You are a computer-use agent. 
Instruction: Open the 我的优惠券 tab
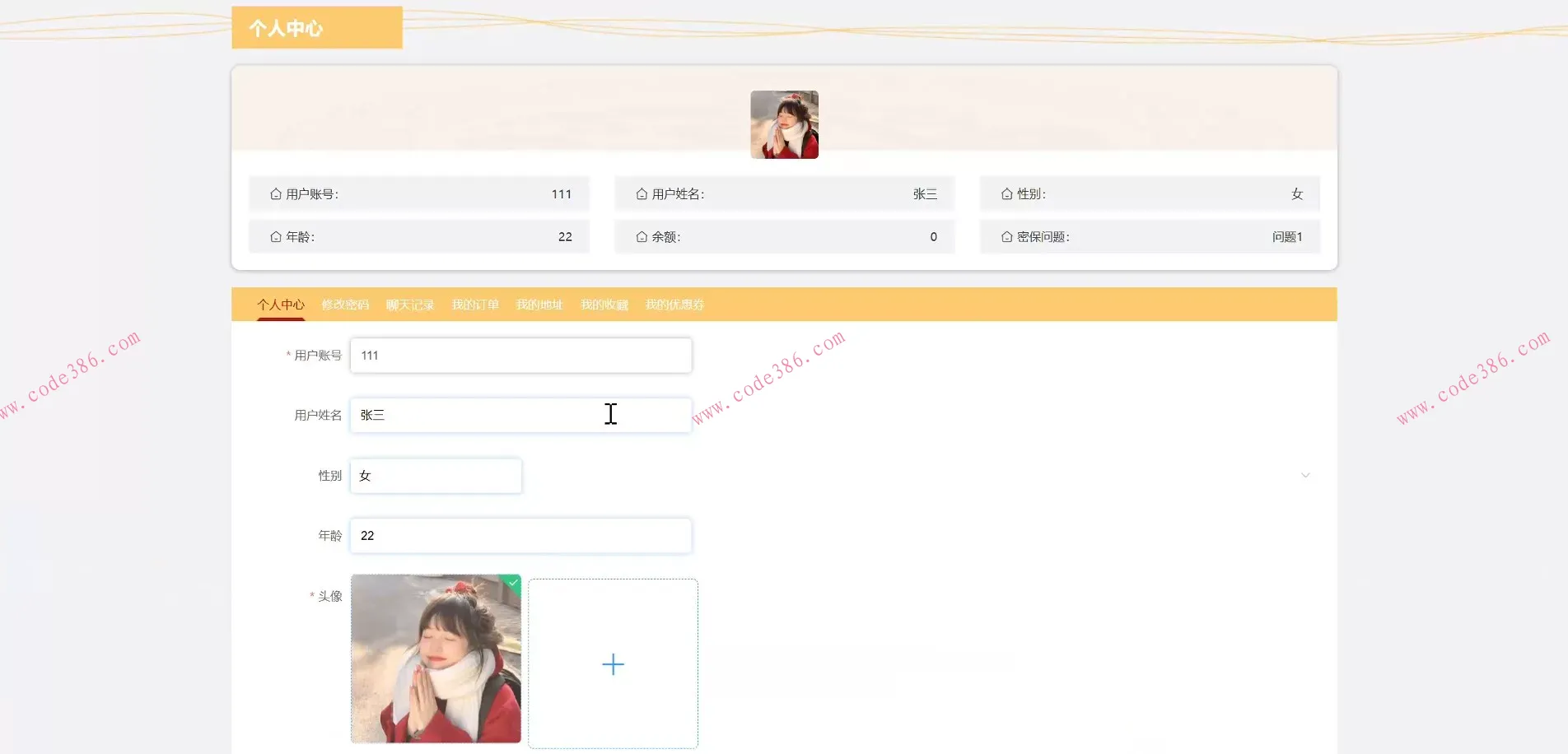pyautogui.click(x=674, y=305)
